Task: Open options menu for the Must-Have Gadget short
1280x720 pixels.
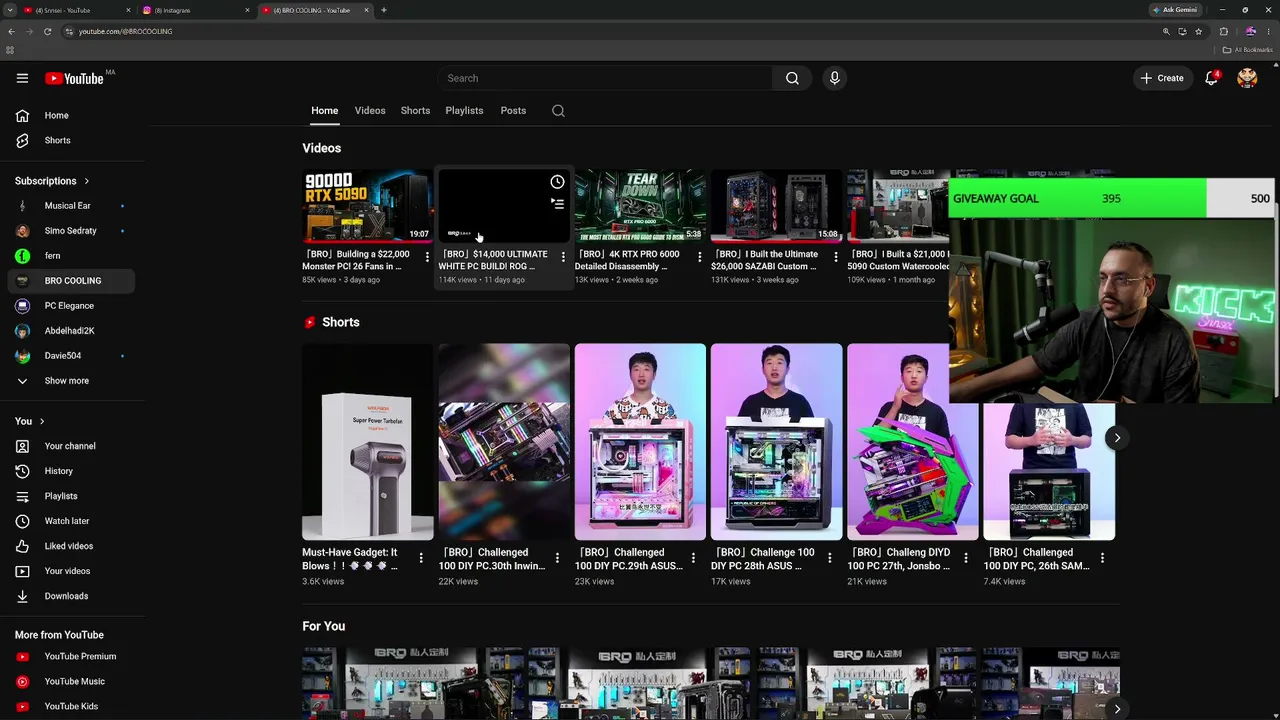Action: pyautogui.click(x=421, y=558)
